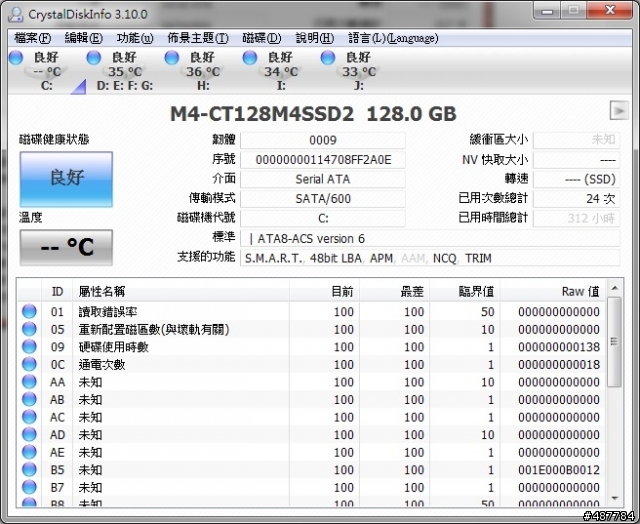Click the ID column header
This screenshot has width=640, height=524.
(57, 291)
